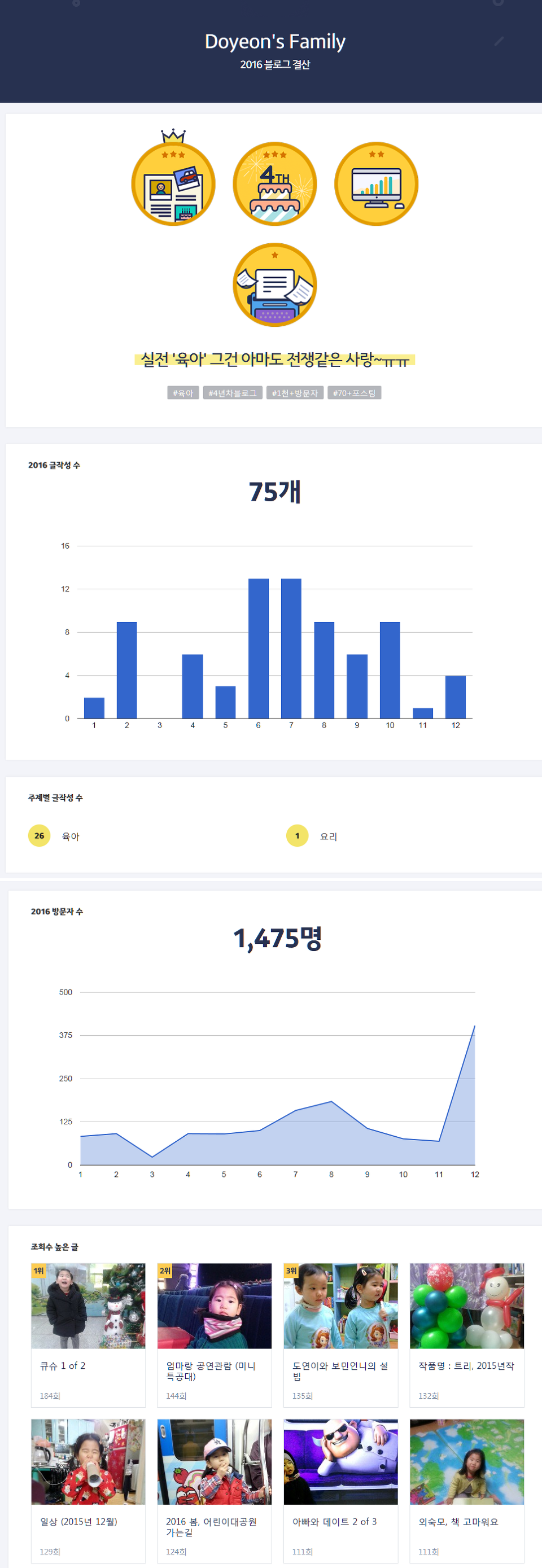Viewport: 542px width, 1568px height.
Task: Click the 요리 category label
Action: (x=329, y=836)
